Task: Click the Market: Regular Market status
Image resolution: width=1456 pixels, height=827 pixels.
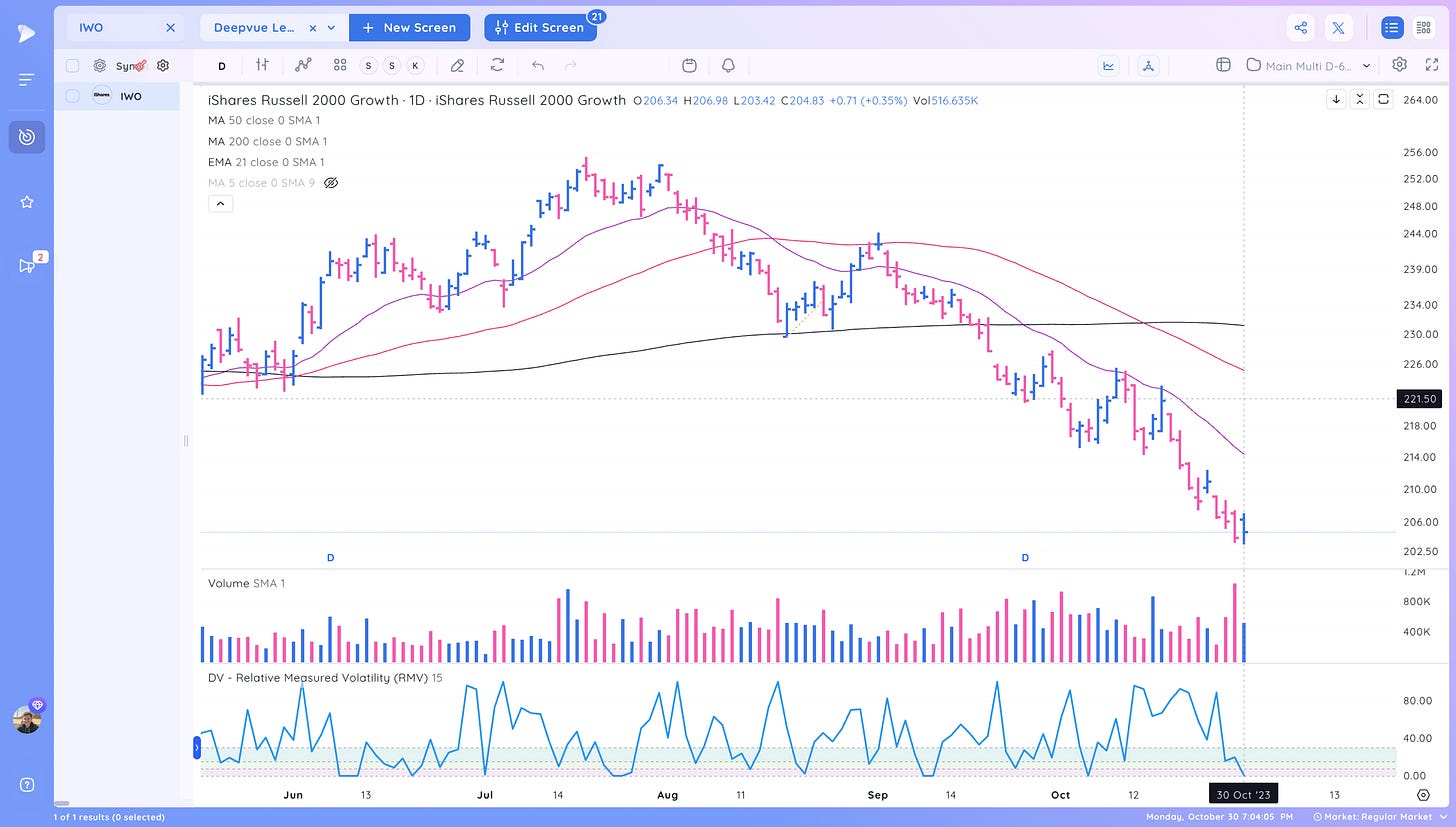Action: [x=1378, y=817]
